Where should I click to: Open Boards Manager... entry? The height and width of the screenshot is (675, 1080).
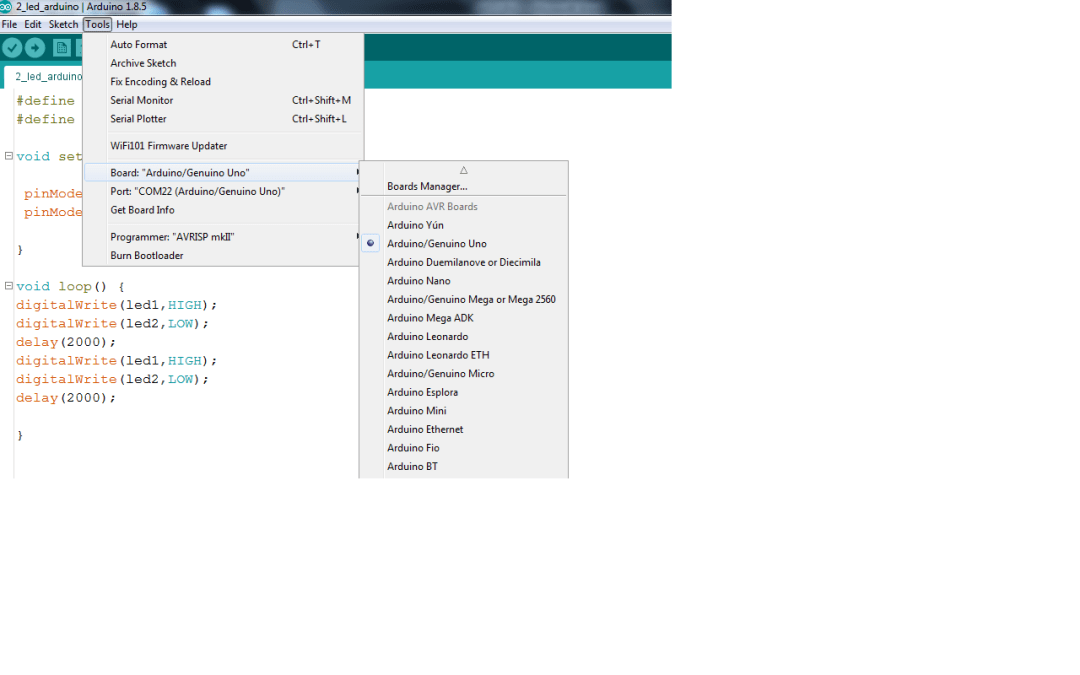(464, 186)
